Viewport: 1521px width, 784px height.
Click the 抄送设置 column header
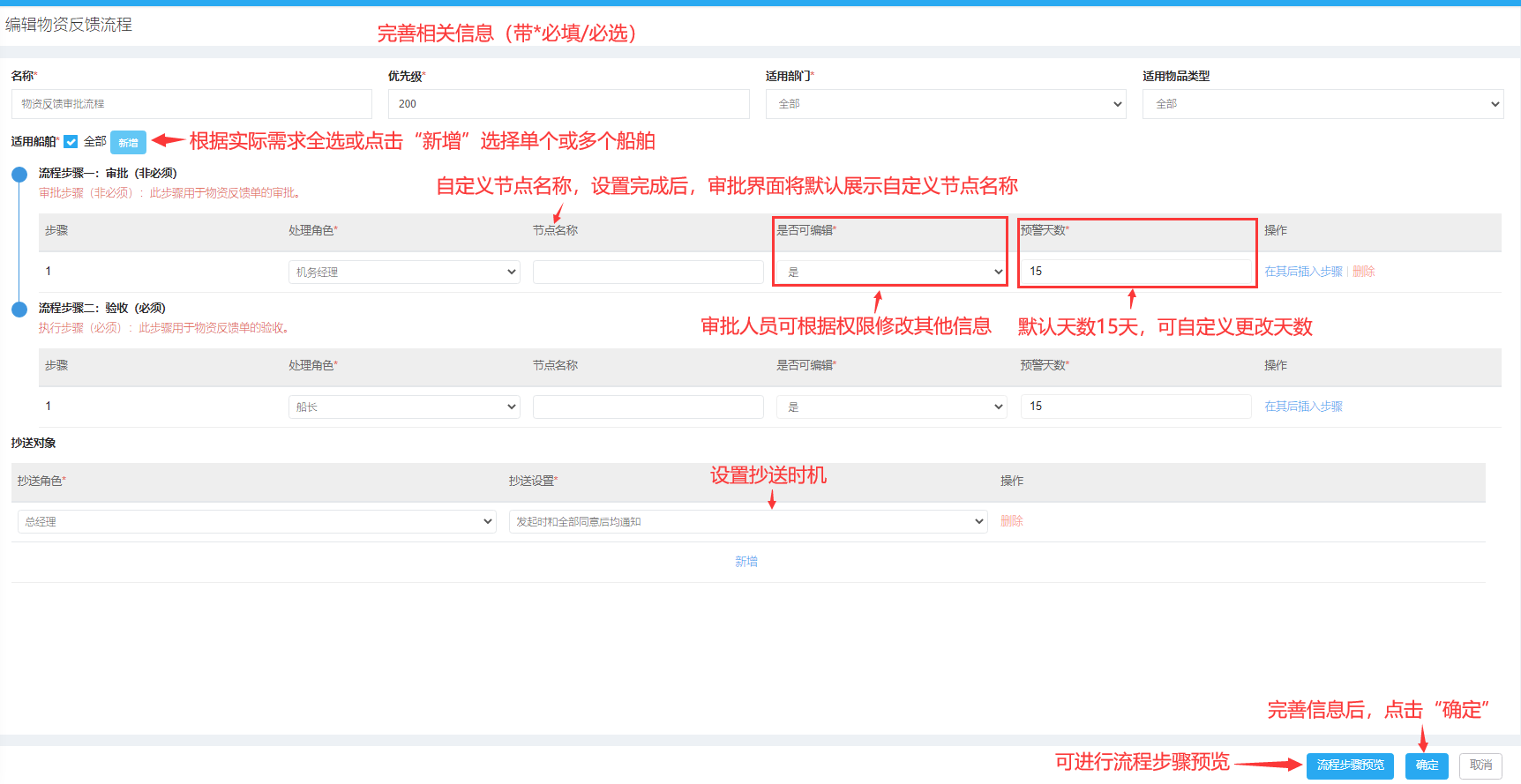533,481
